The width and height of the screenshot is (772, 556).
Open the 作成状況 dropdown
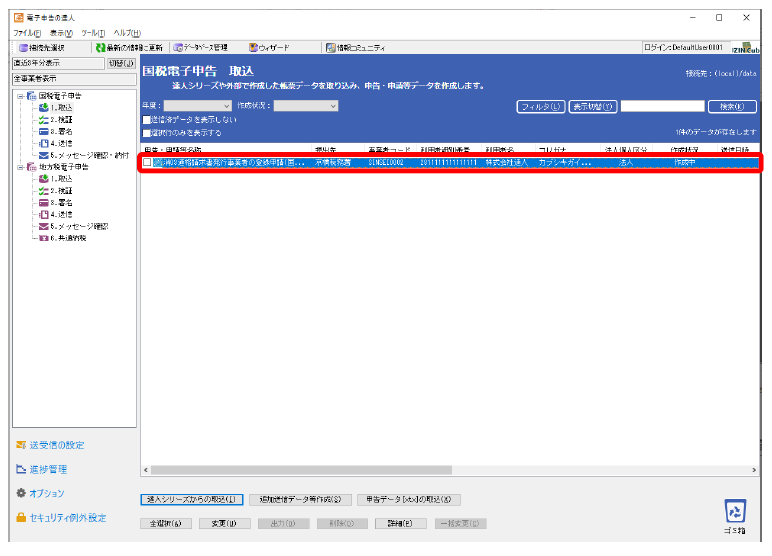[x=306, y=106]
